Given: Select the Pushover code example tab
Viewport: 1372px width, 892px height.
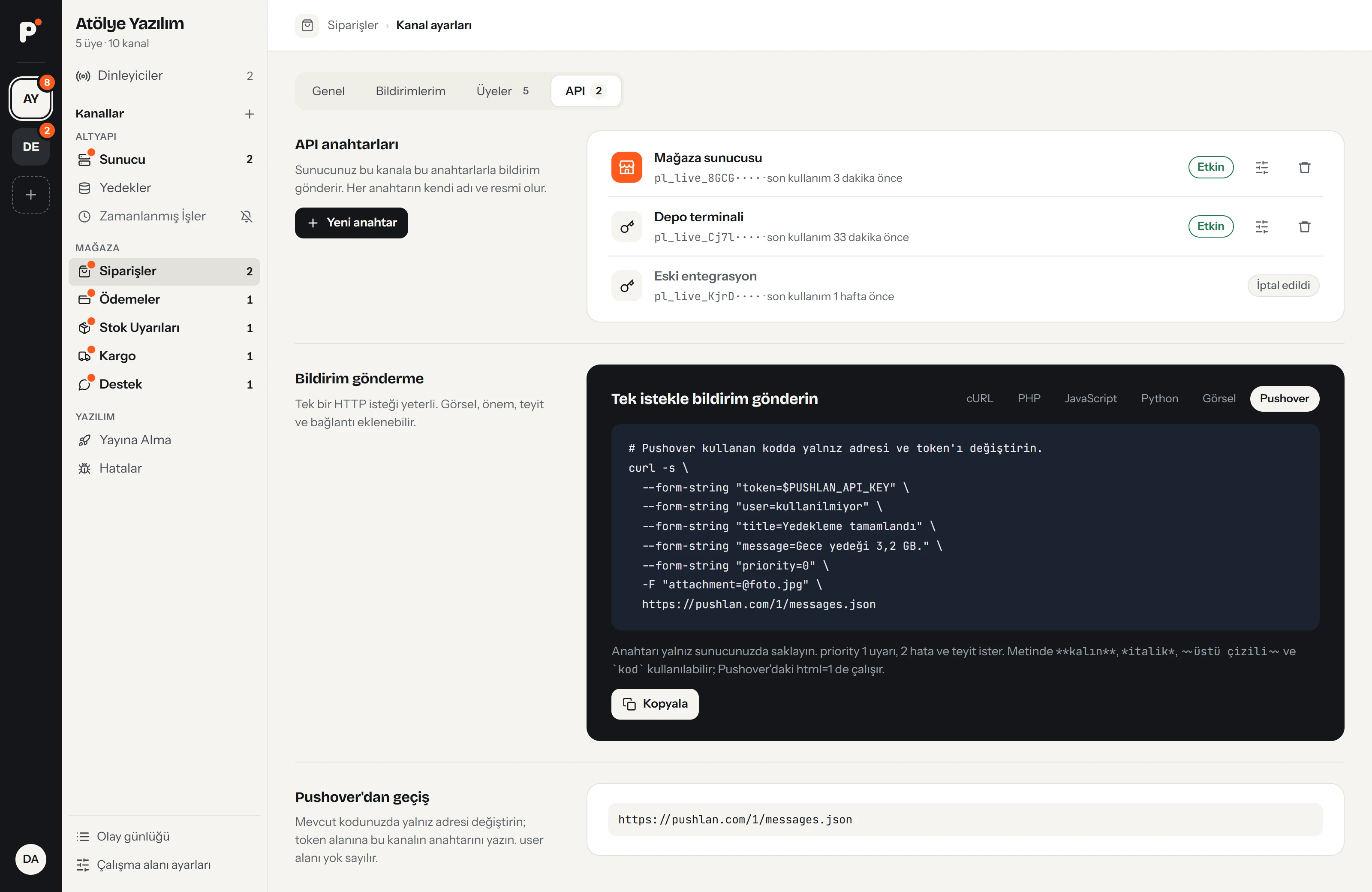Looking at the screenshot, I should [1284, 399].
